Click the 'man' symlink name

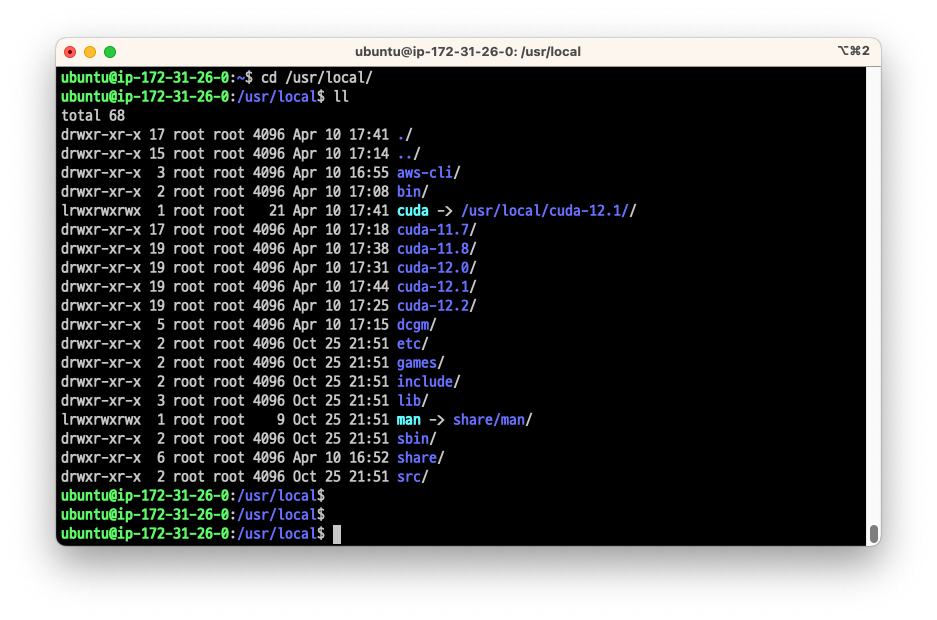pyautogui.click(x=409, y=420)
